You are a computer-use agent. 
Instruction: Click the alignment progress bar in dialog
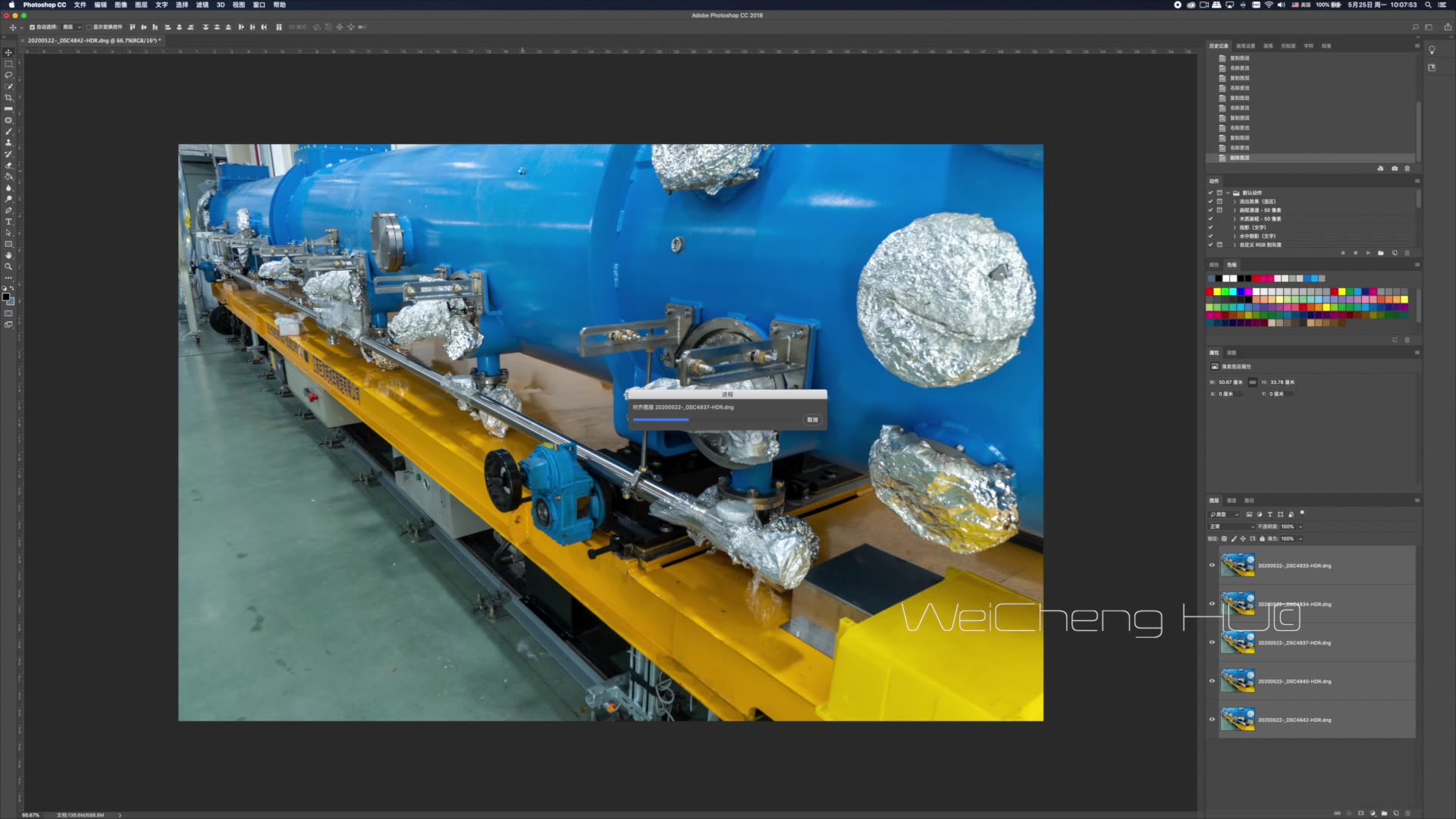point(716,419)
